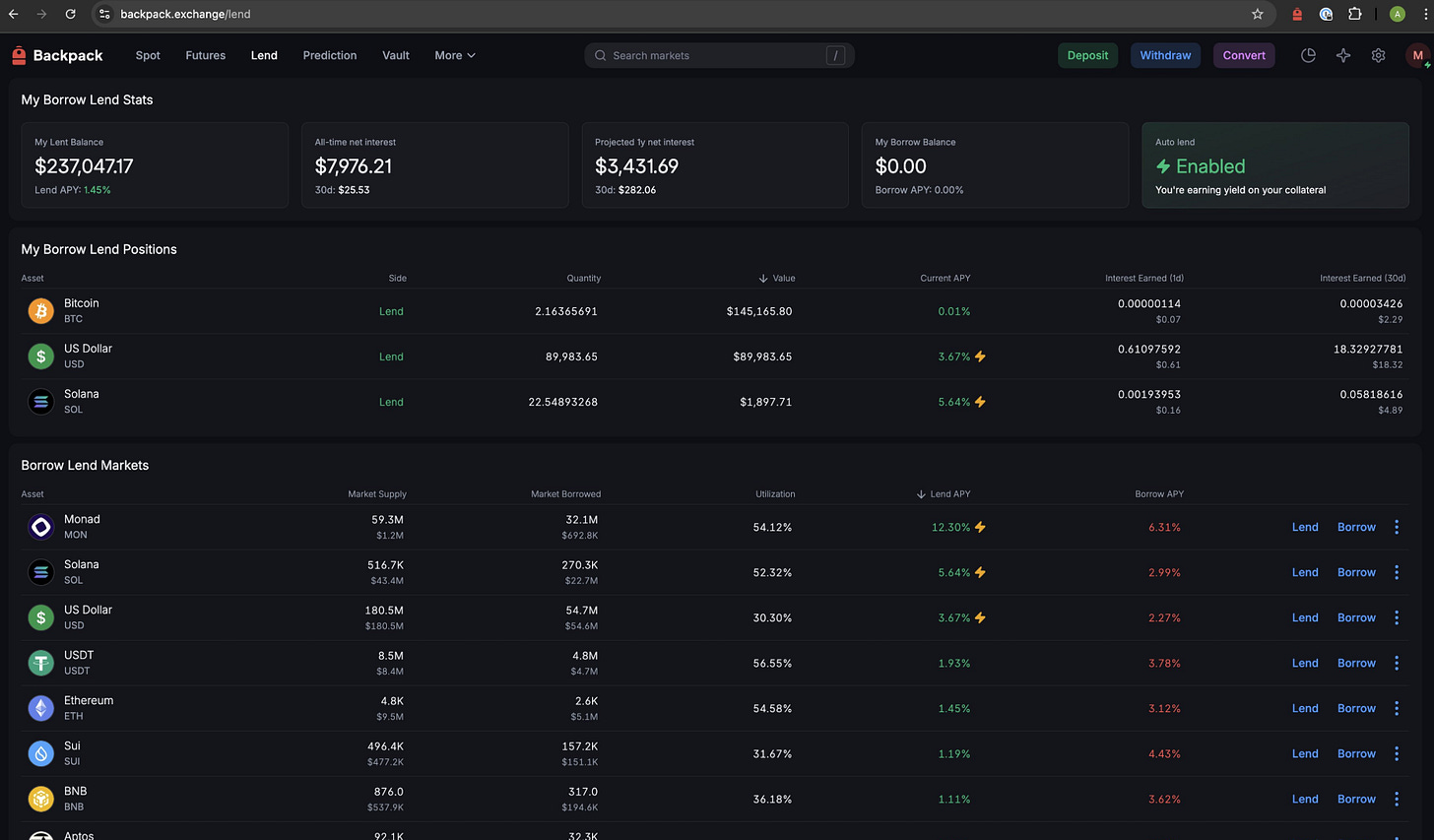Click the browser reload icon
This screenshot has width=1434, height=840.
tap(70, 14)
